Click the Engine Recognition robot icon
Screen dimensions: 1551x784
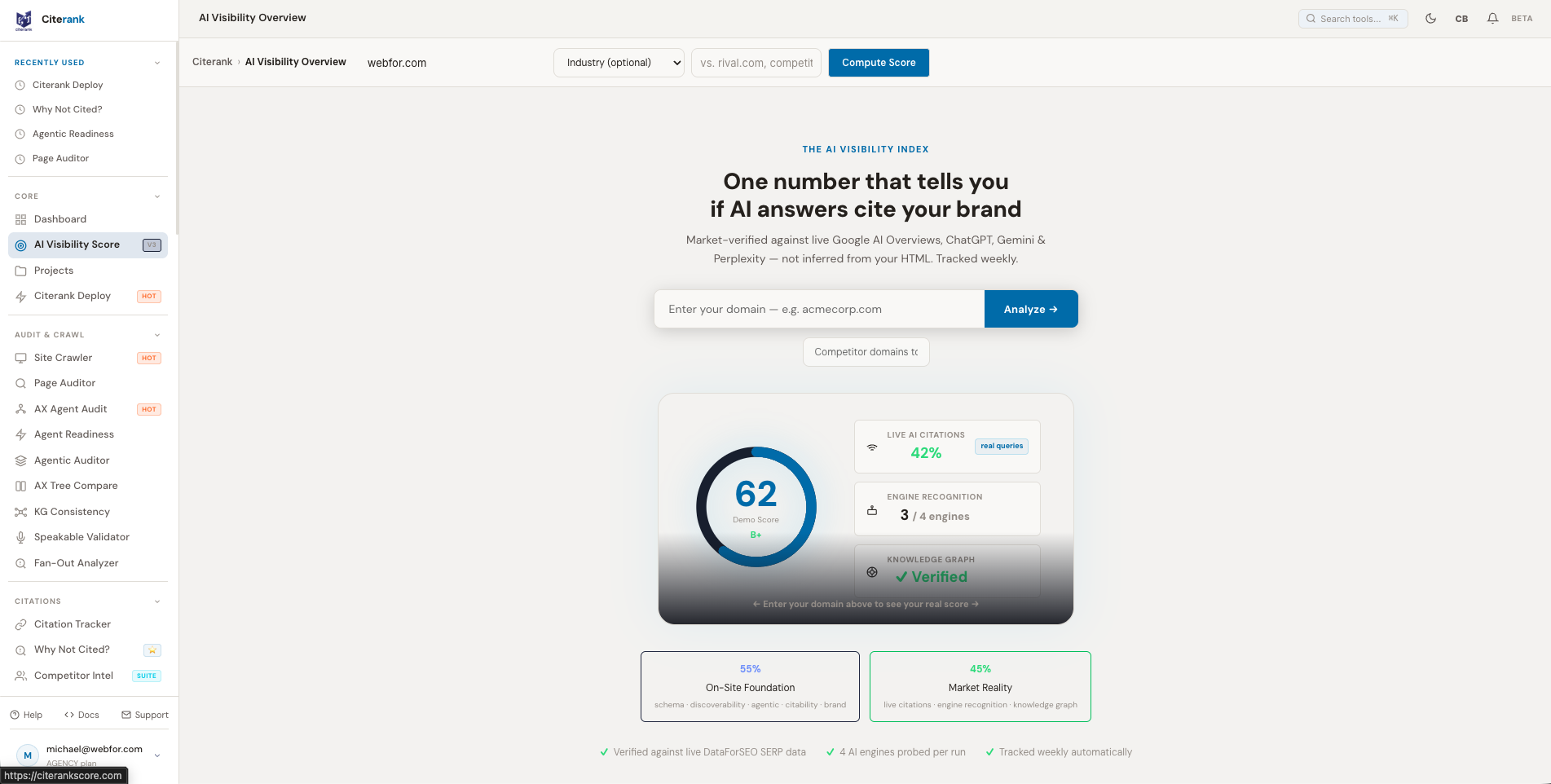(x=872, y=510)
